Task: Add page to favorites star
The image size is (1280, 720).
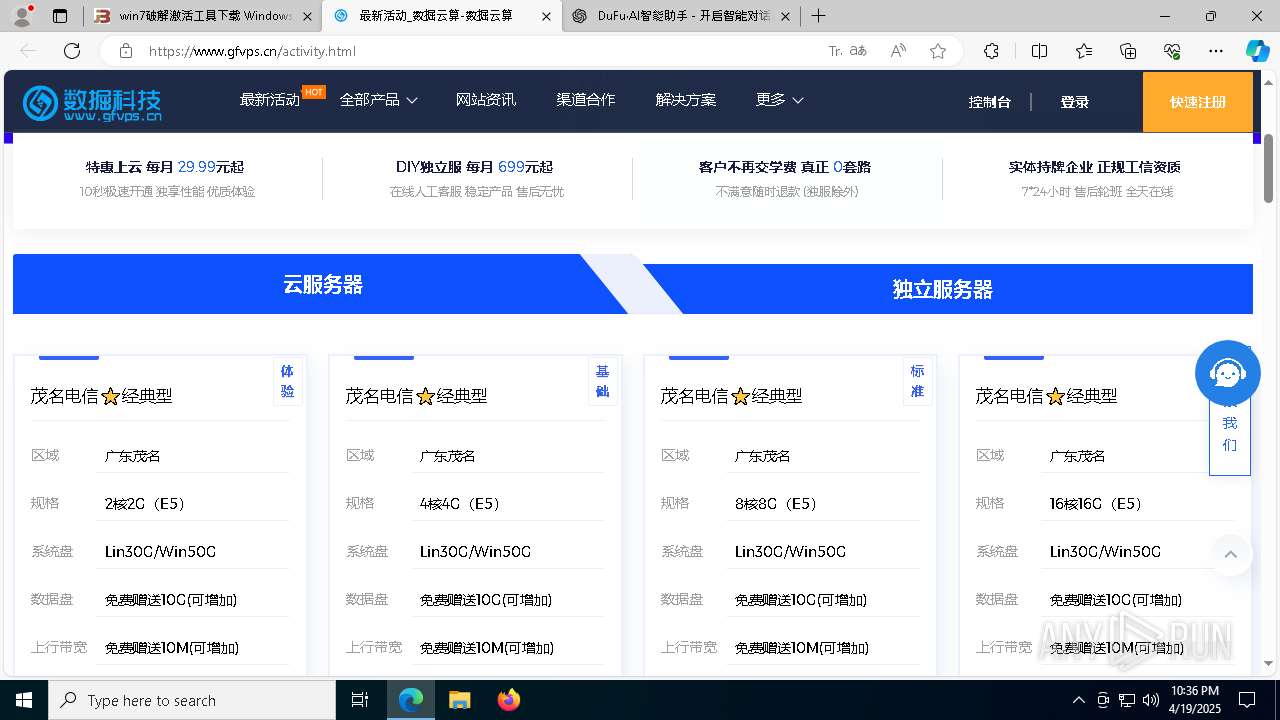Action: coord(938,51)
